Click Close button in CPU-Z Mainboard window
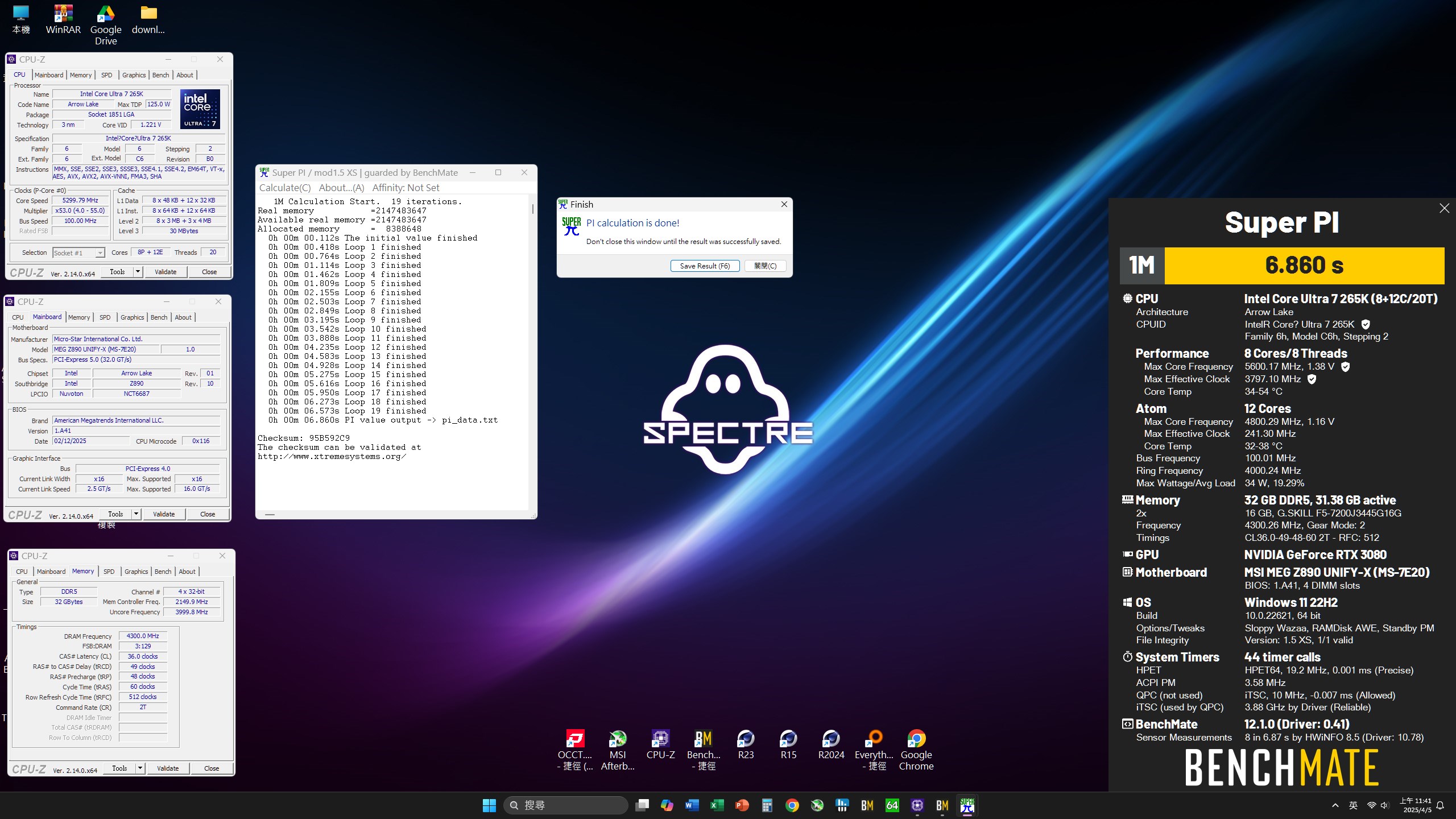1456x819 pixels. (208, 514)
